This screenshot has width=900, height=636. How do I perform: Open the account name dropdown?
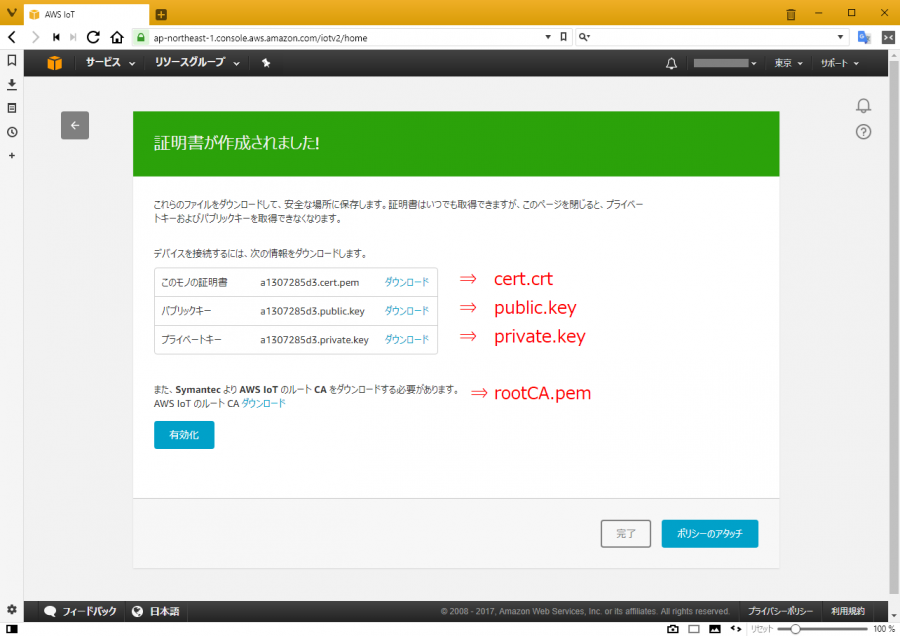click(725, 63)
